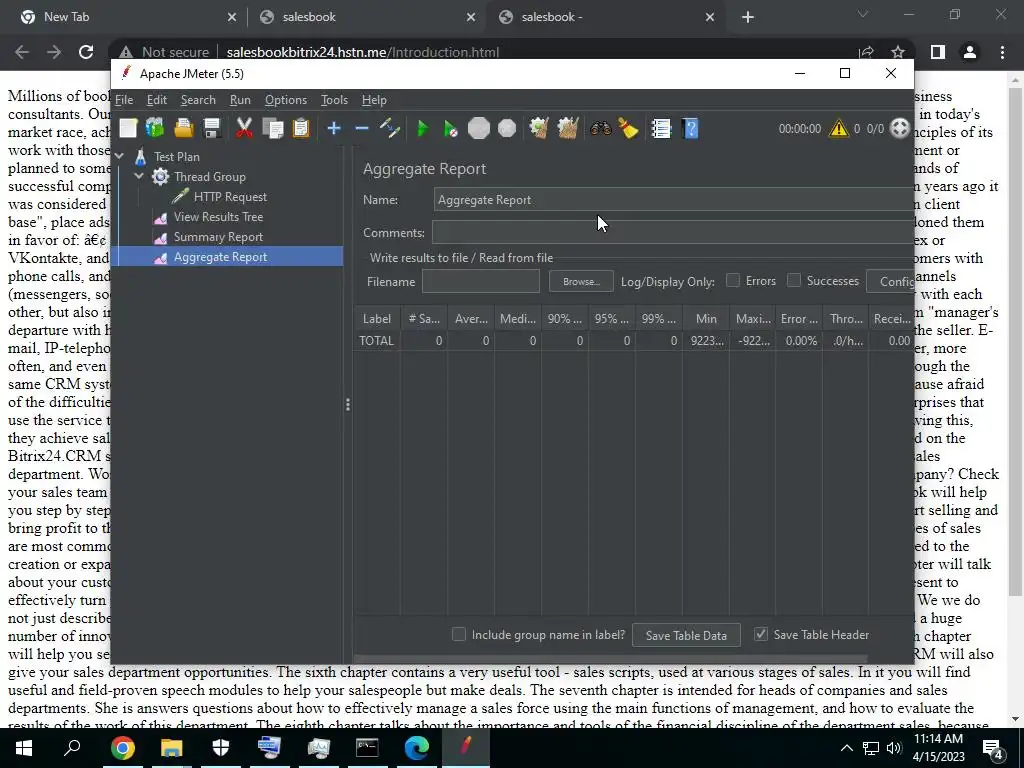Collapse the Thread Group tree node

coord(138,176)
